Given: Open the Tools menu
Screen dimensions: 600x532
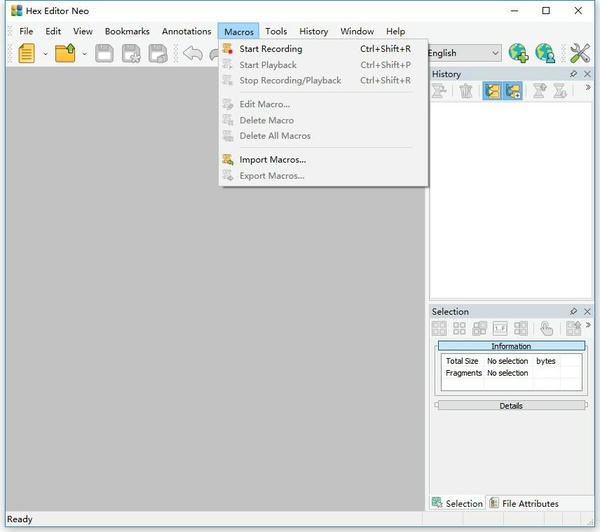Looking at the screenshot, I should tap(276, 31).
